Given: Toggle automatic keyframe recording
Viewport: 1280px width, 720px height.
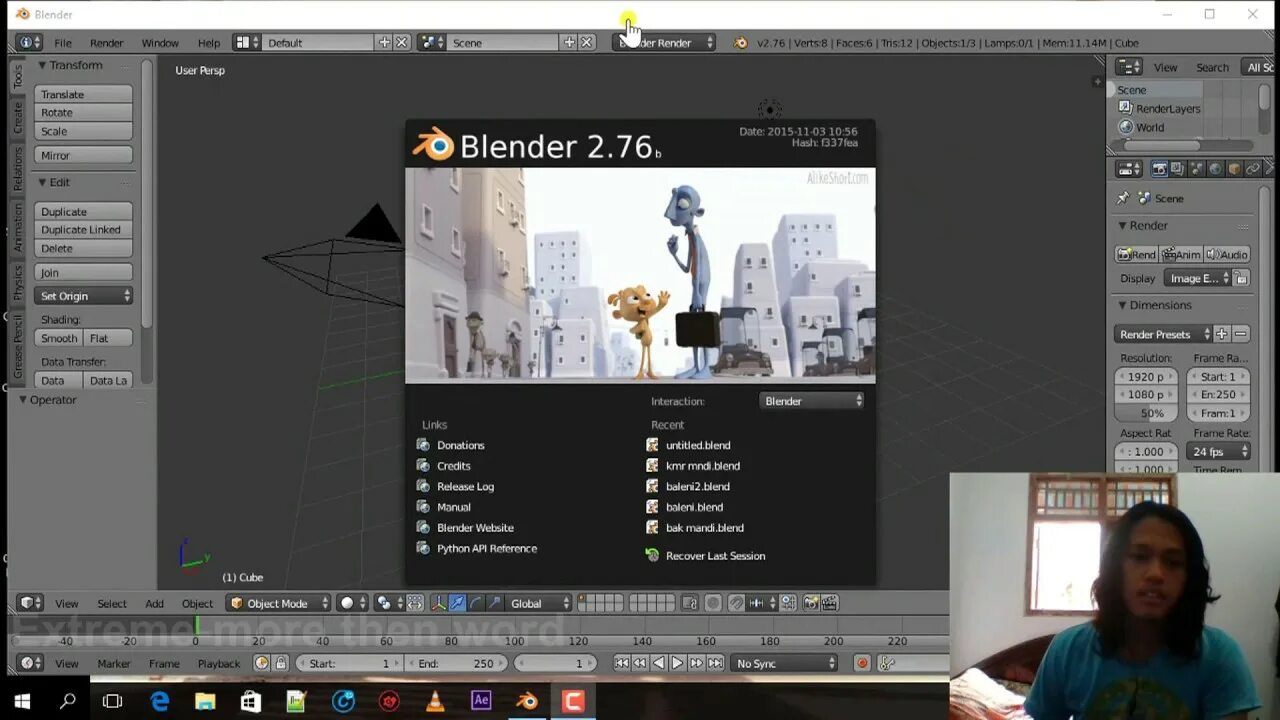Looking at the screenshot, I should coord(862,663).
